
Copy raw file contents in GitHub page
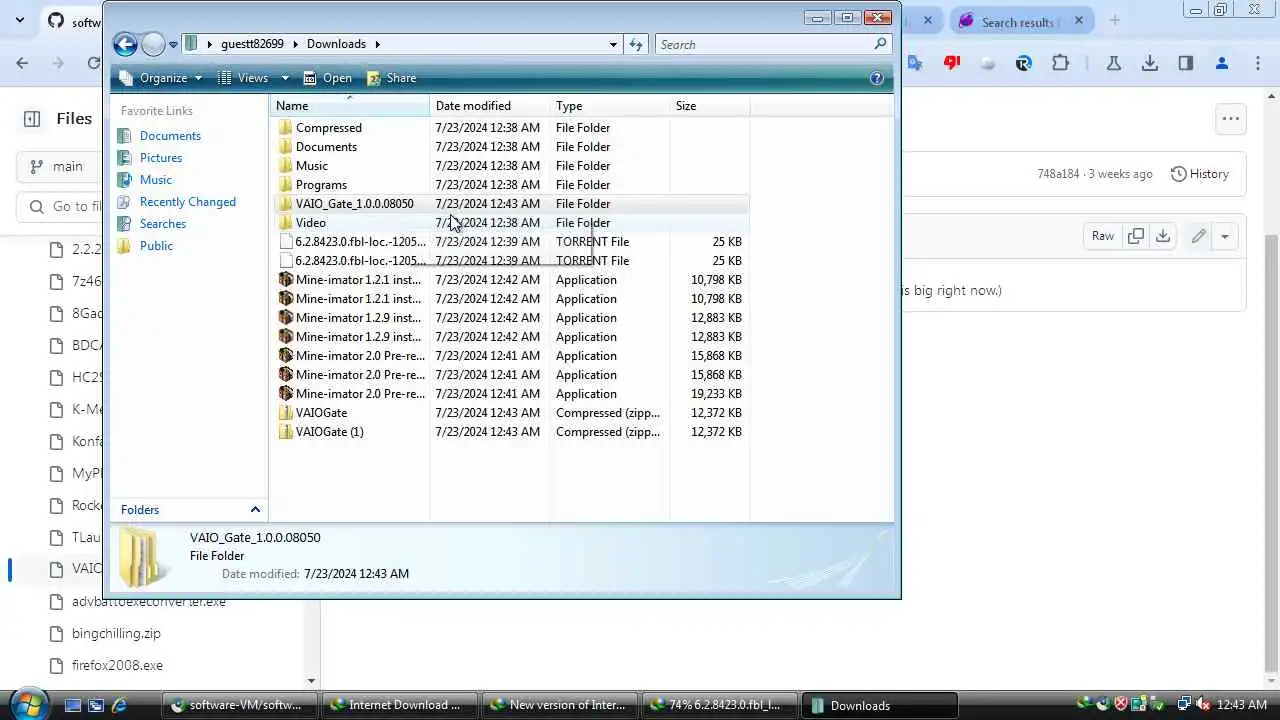[x=1136, y=236]
